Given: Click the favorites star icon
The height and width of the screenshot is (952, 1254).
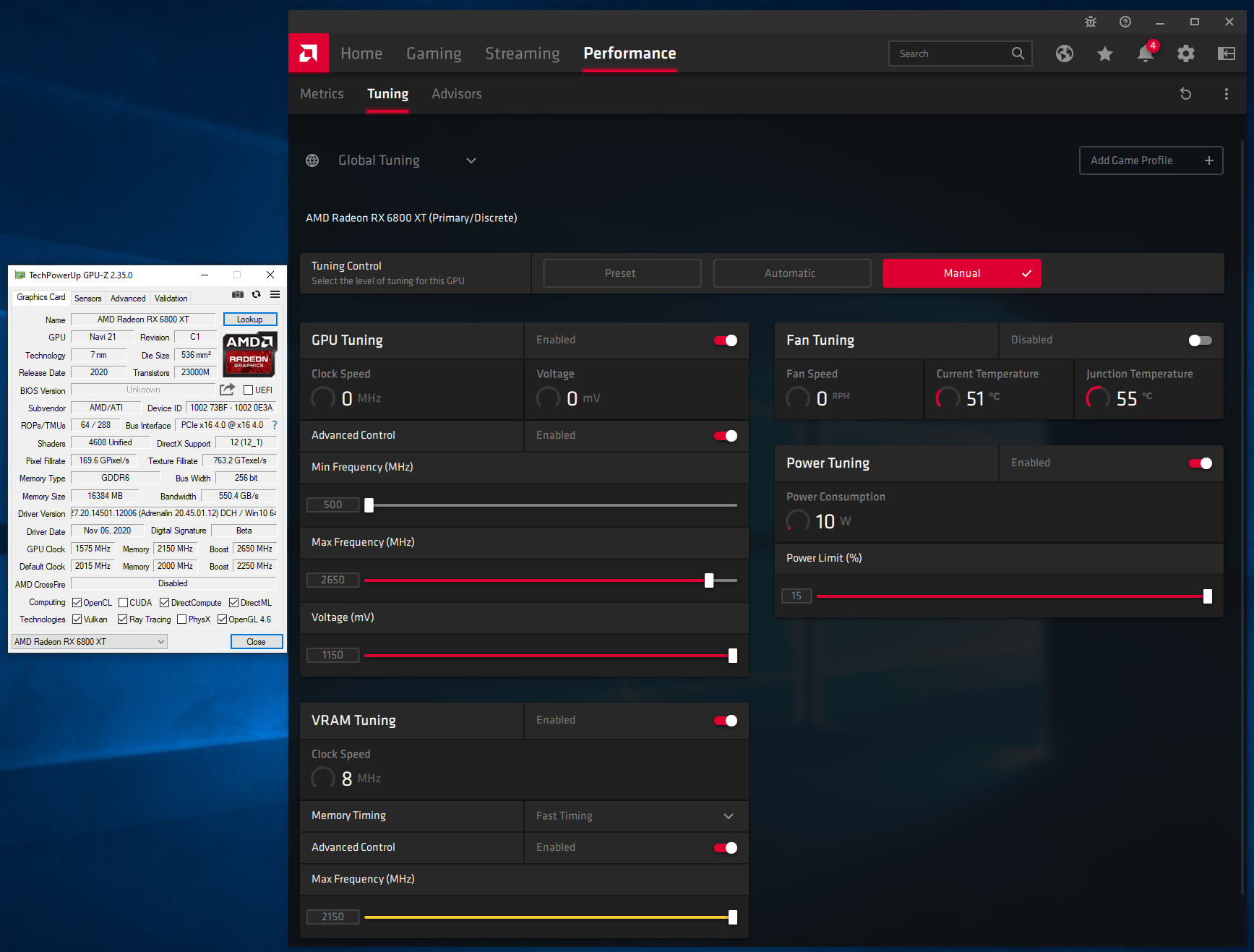Looking at the screenshot, I should [x=1104, y=53].
